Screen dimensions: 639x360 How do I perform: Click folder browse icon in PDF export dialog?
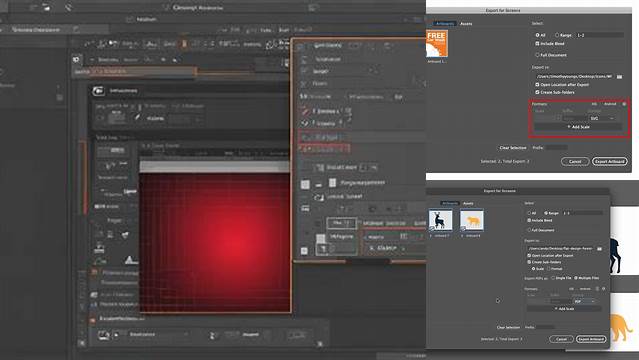tap(599, 248)
